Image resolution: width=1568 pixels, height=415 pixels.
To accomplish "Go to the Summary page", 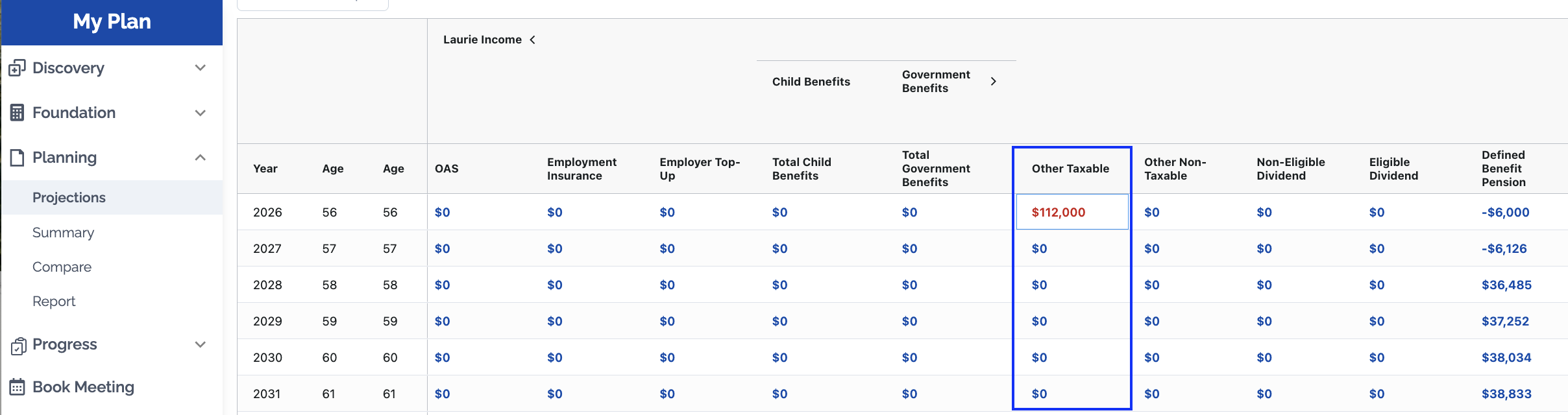I will [63, 233].
